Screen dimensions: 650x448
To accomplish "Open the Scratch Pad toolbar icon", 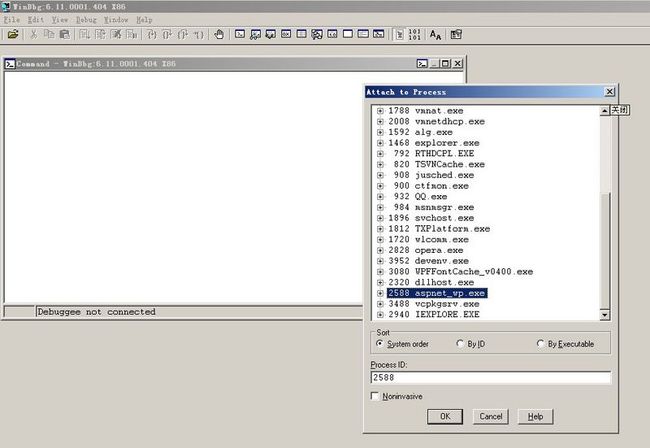I will tap(348, 34).
